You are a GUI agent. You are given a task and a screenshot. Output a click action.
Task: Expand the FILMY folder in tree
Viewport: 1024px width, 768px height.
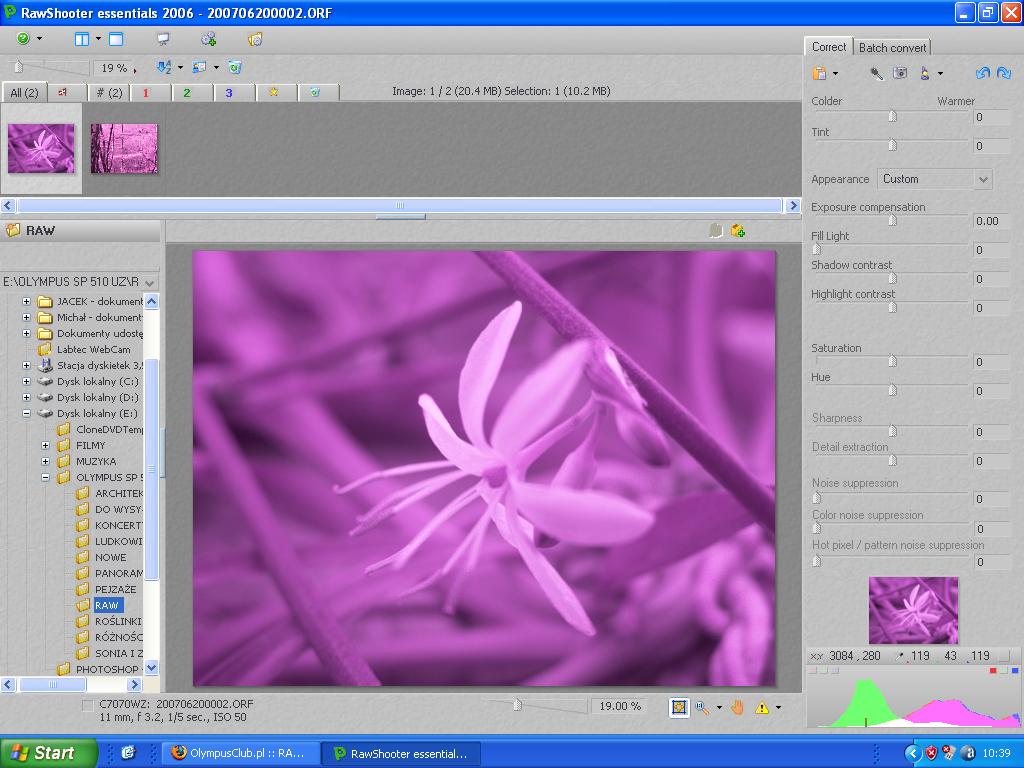coord(46,445)
